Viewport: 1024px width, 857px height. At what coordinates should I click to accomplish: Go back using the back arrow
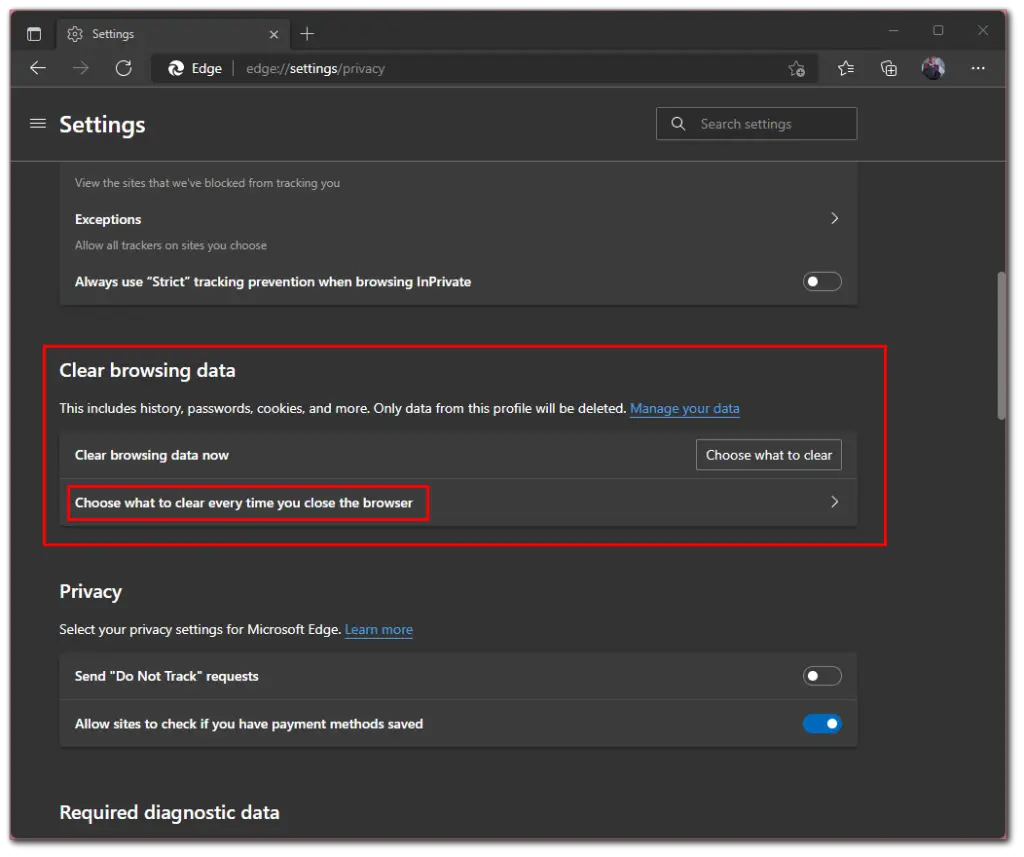coord(38,68)
